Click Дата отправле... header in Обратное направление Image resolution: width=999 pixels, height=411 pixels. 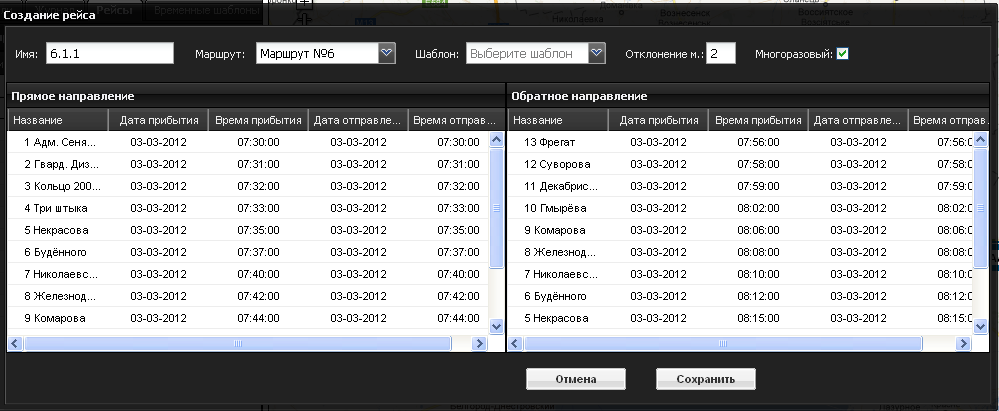(x=858, y=120)
